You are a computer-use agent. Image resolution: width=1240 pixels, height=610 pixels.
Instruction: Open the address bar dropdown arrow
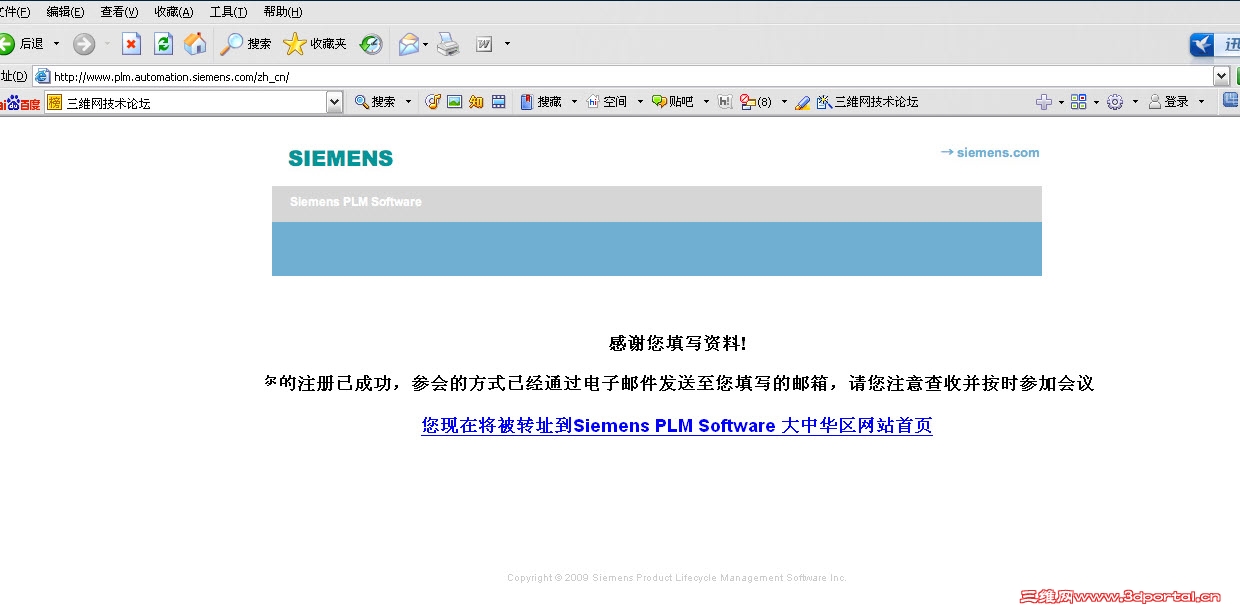[1221, 76]
